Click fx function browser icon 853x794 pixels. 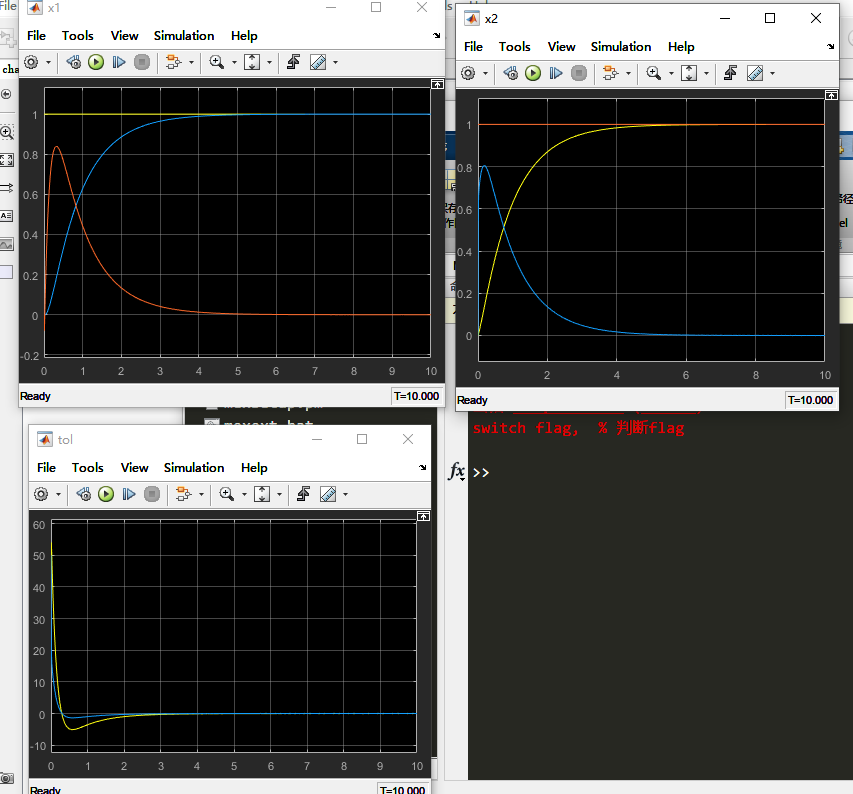[x=456, y=471]
